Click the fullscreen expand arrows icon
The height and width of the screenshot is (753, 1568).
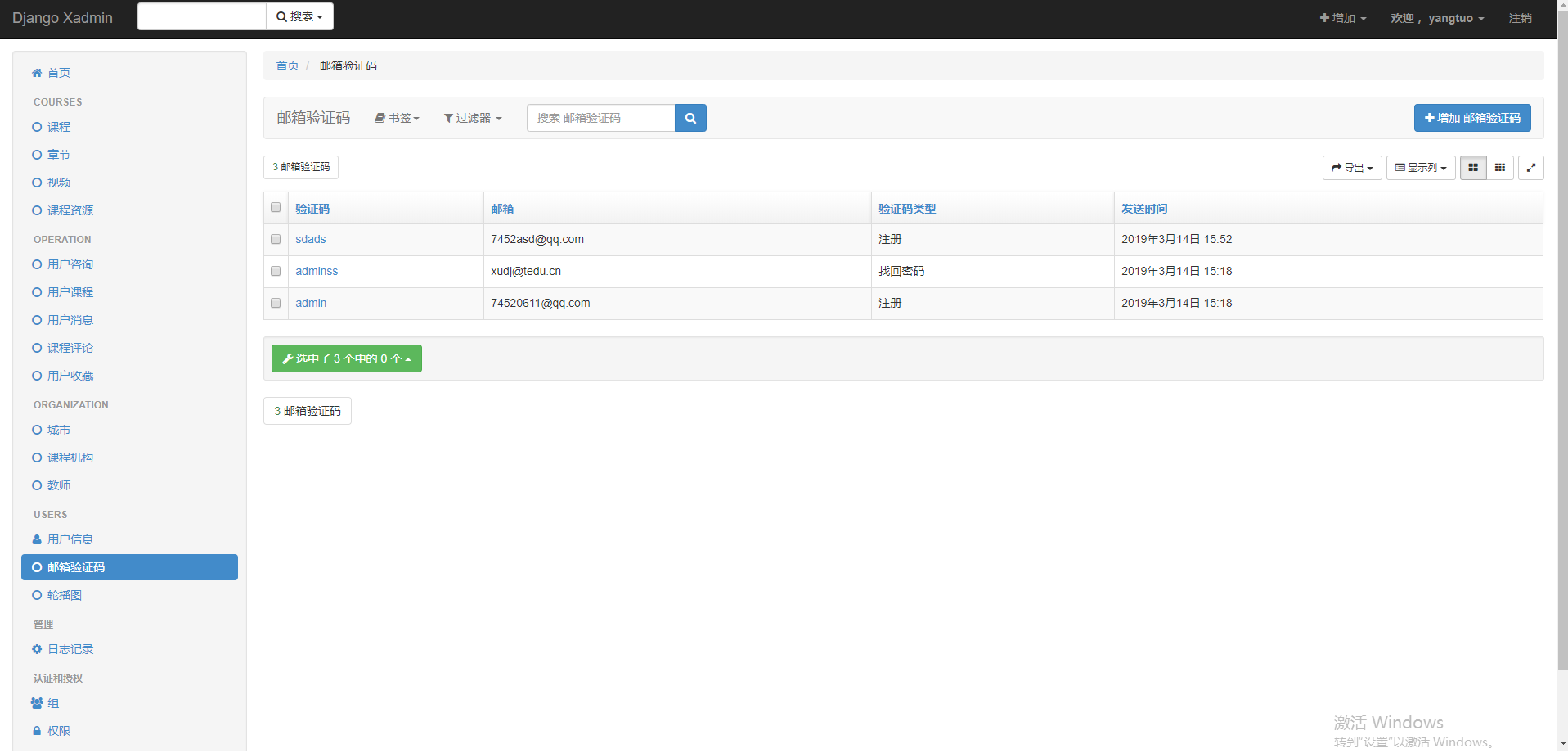[x=1531, y=168]
